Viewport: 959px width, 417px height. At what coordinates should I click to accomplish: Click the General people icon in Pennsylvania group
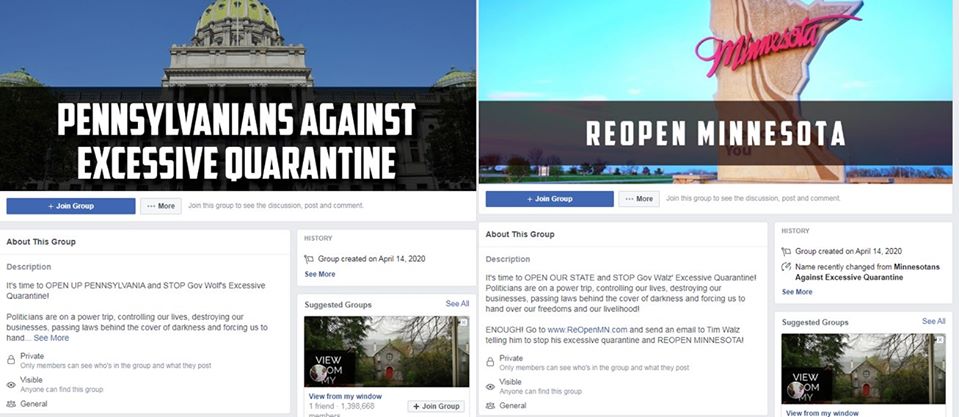[10, 404]
